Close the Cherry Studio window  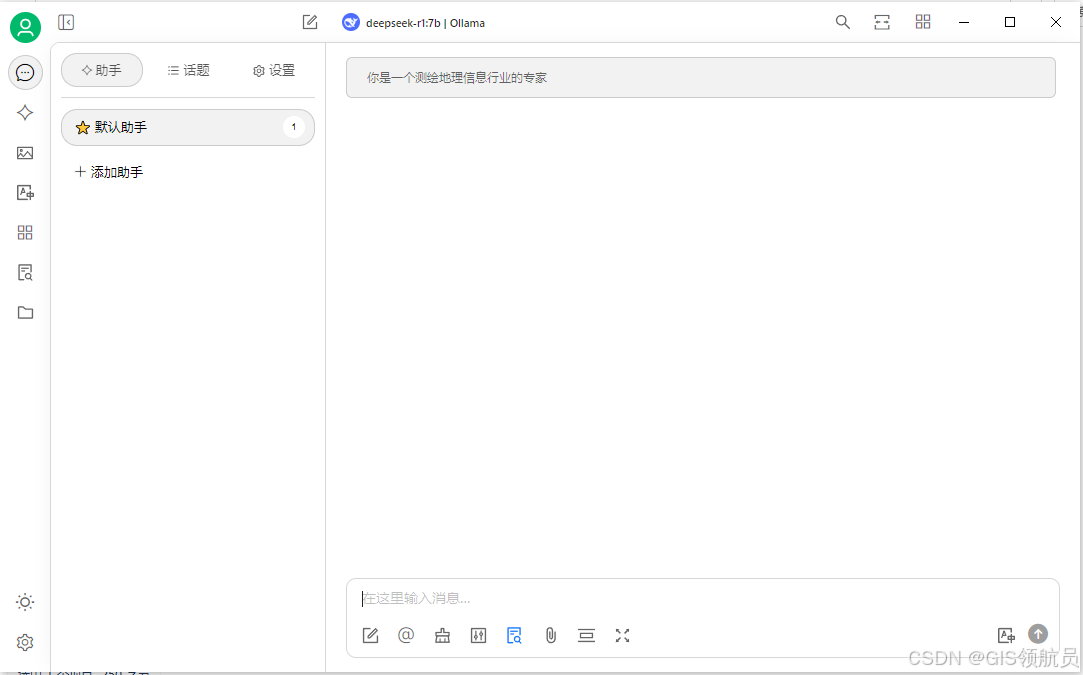[x=1056, y=22]
